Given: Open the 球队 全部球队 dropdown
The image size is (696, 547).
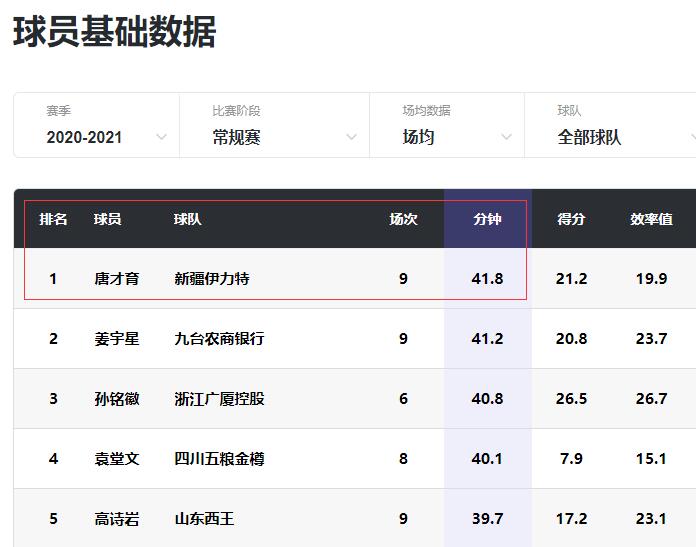Looking at the screenshot, I should pos(610,125).
